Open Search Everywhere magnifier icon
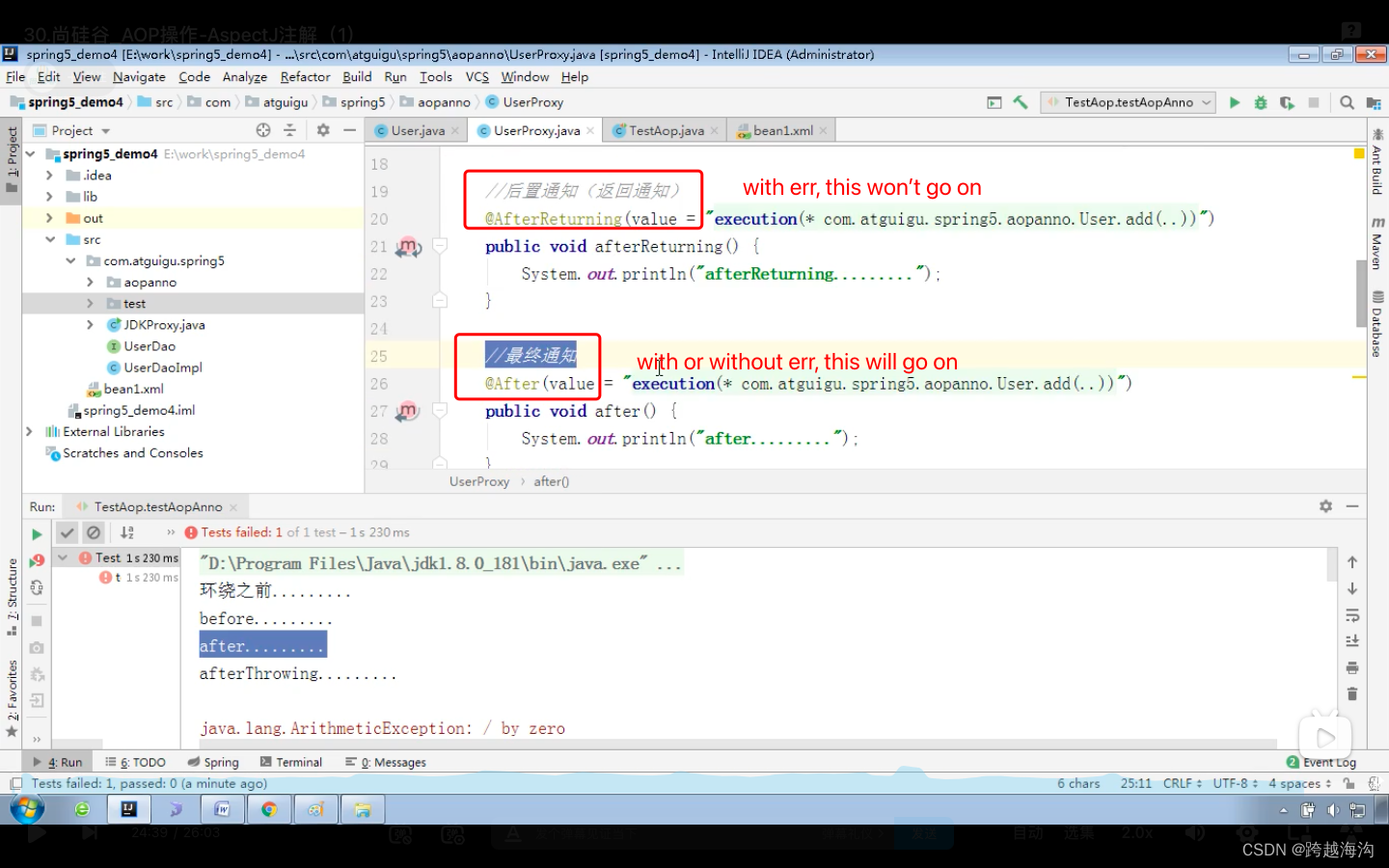This screenshot has height=868, width=1389. 1347,102
